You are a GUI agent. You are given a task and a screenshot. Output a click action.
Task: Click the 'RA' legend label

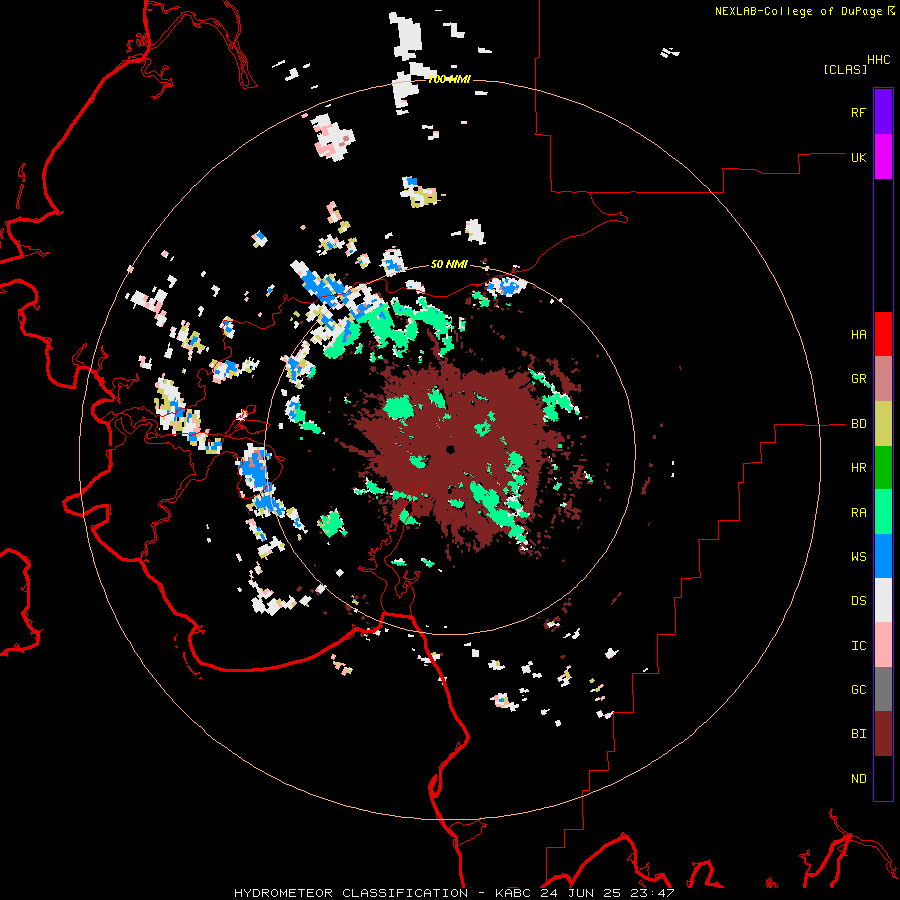pos(858,513)
